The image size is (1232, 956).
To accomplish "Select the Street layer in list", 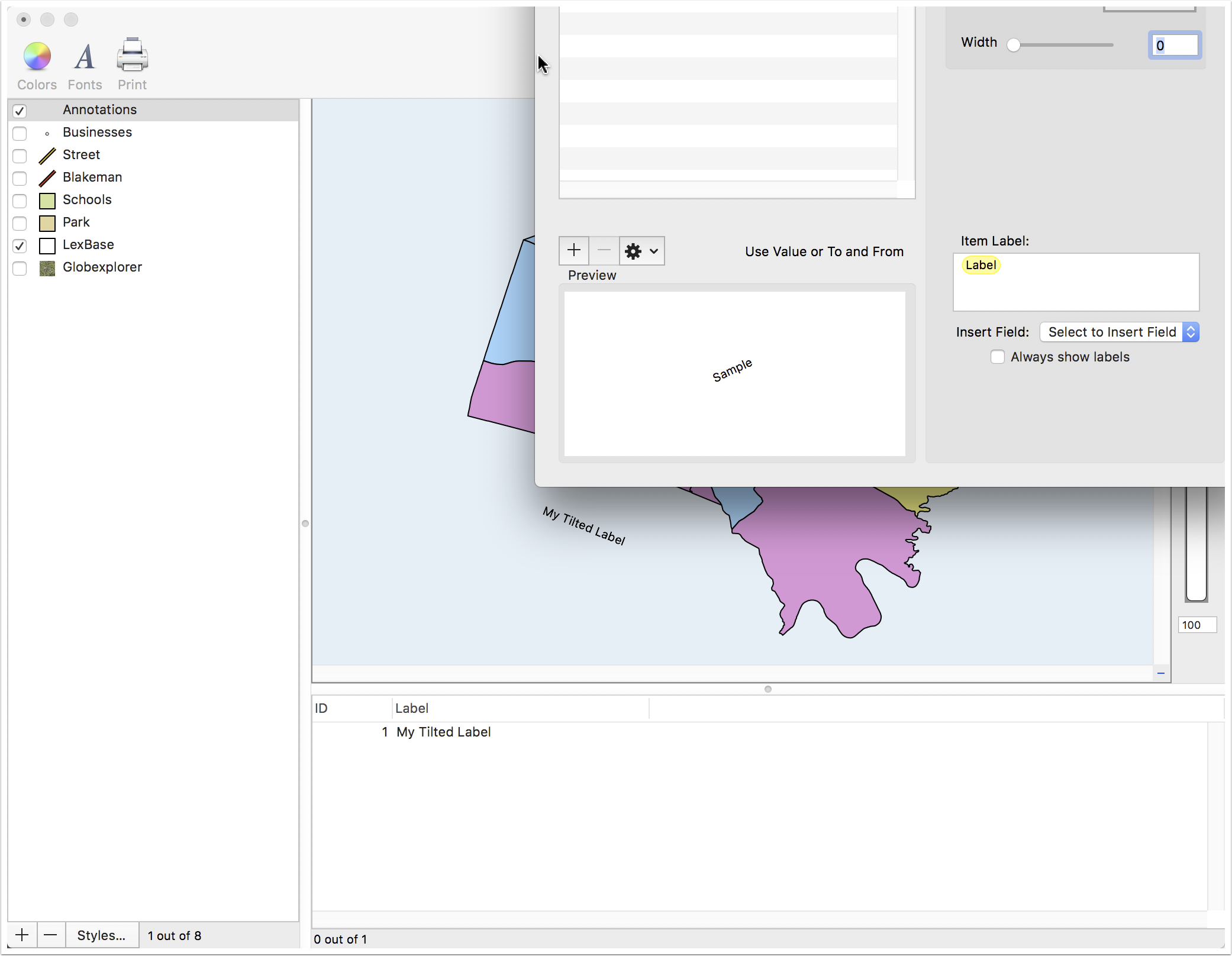I will [x=154, y=155].
